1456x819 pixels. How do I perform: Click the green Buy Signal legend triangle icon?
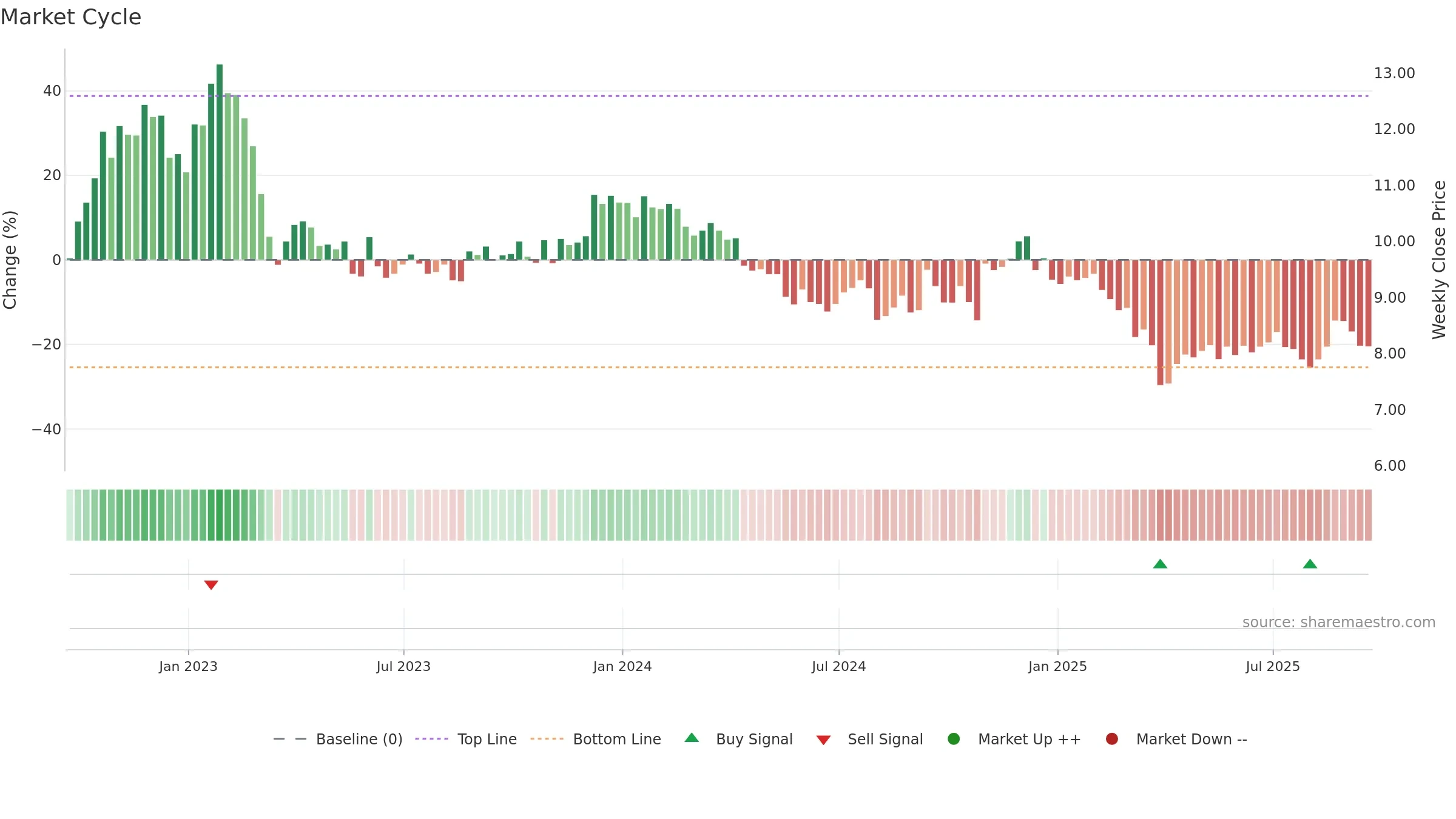point(692,738)
